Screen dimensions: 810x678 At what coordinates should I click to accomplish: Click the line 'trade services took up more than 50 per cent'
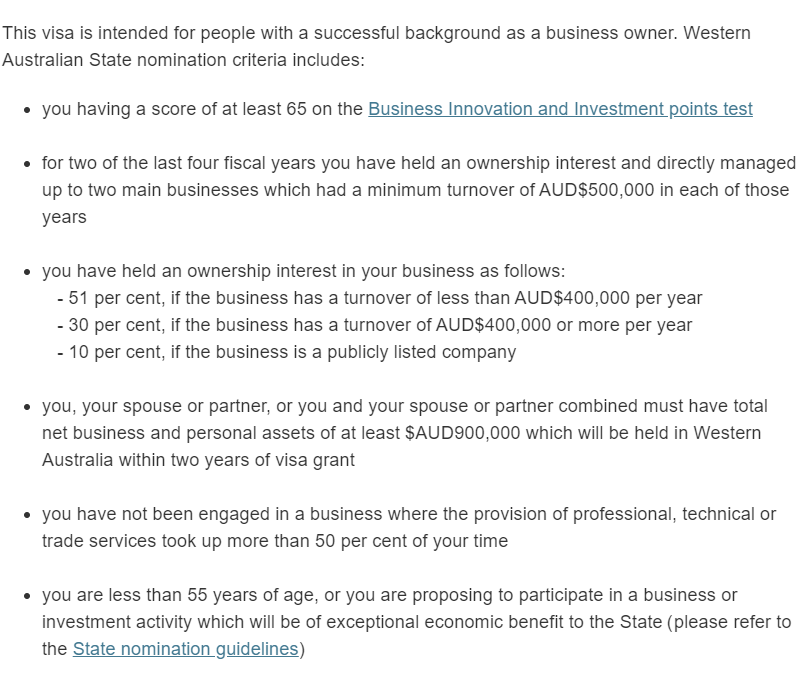click(275, 541)
